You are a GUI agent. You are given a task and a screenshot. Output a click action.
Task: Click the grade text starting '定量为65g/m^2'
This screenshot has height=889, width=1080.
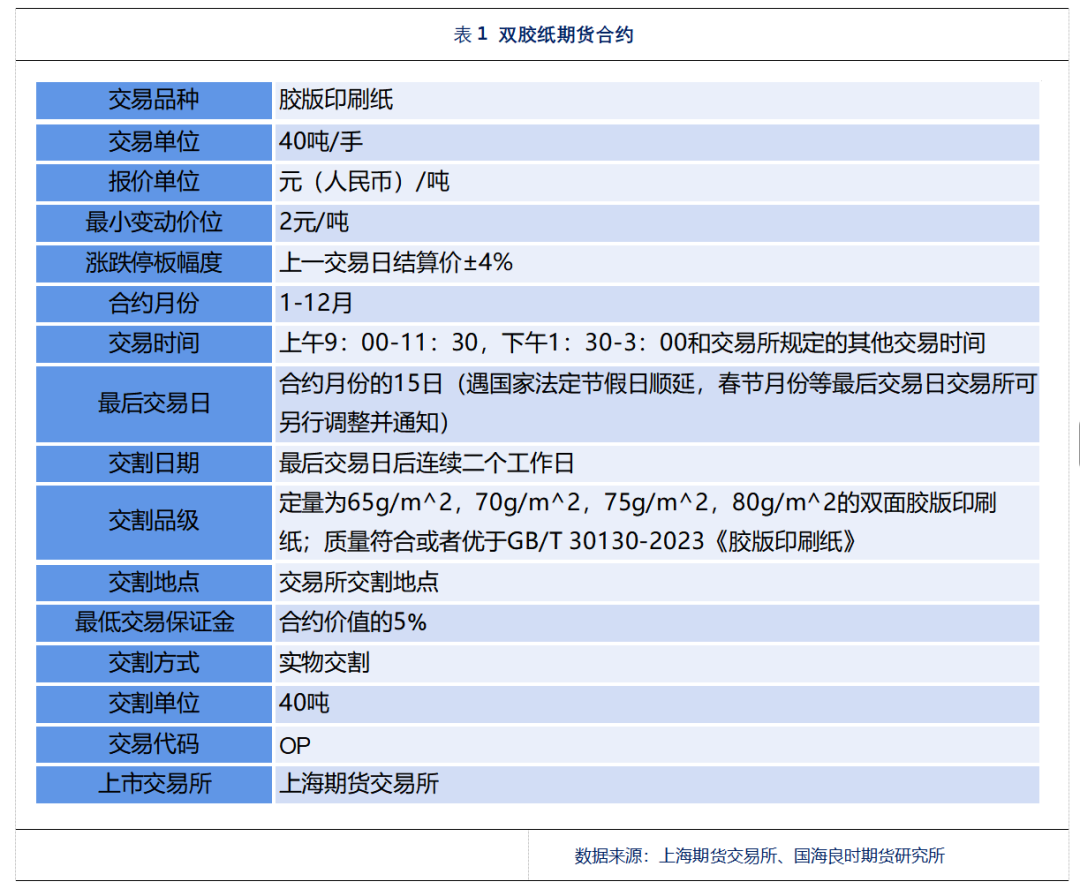(637, 522)
